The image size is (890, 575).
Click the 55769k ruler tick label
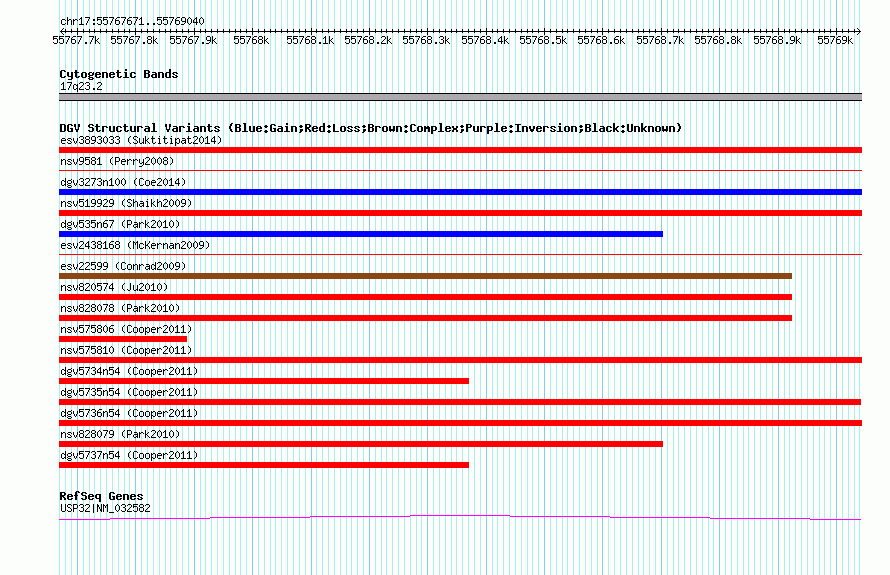pos(835,40)
